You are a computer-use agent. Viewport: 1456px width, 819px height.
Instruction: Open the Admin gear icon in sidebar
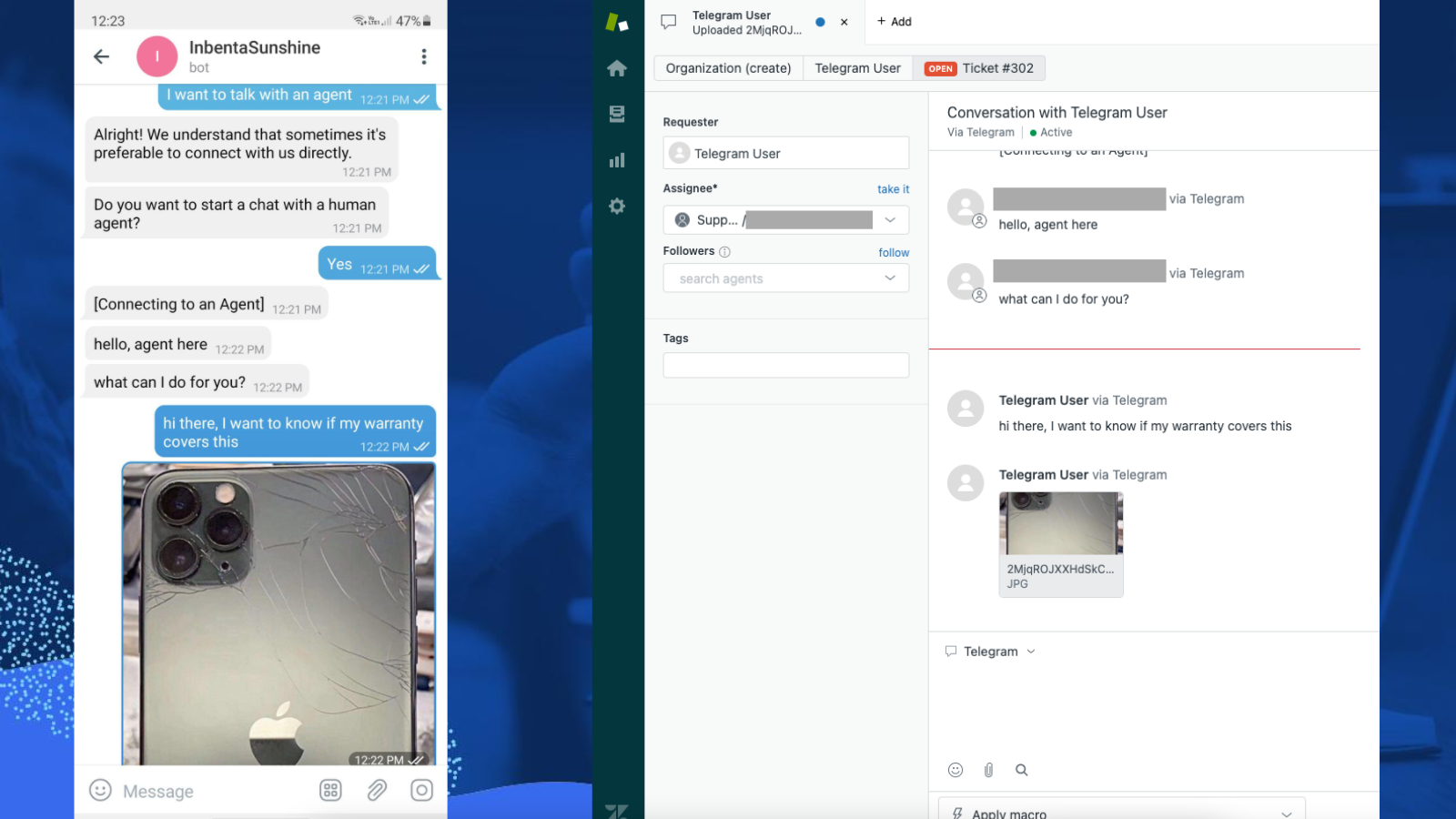pos(617,207)
